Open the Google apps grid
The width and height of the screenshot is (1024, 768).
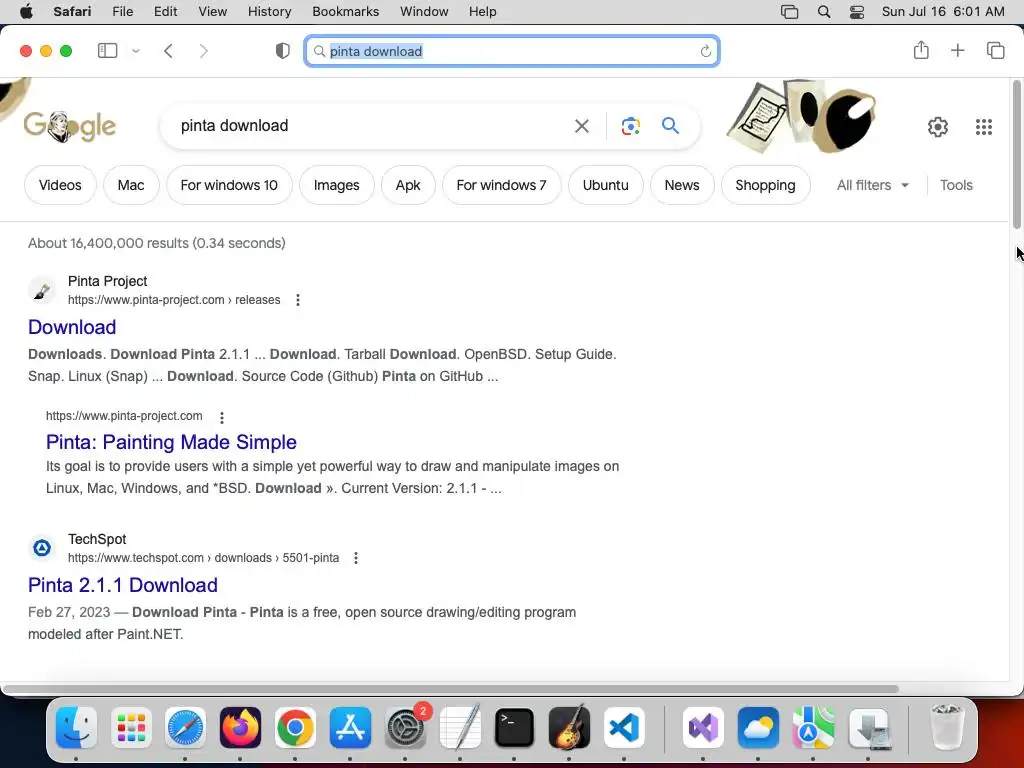click(984, 127)
